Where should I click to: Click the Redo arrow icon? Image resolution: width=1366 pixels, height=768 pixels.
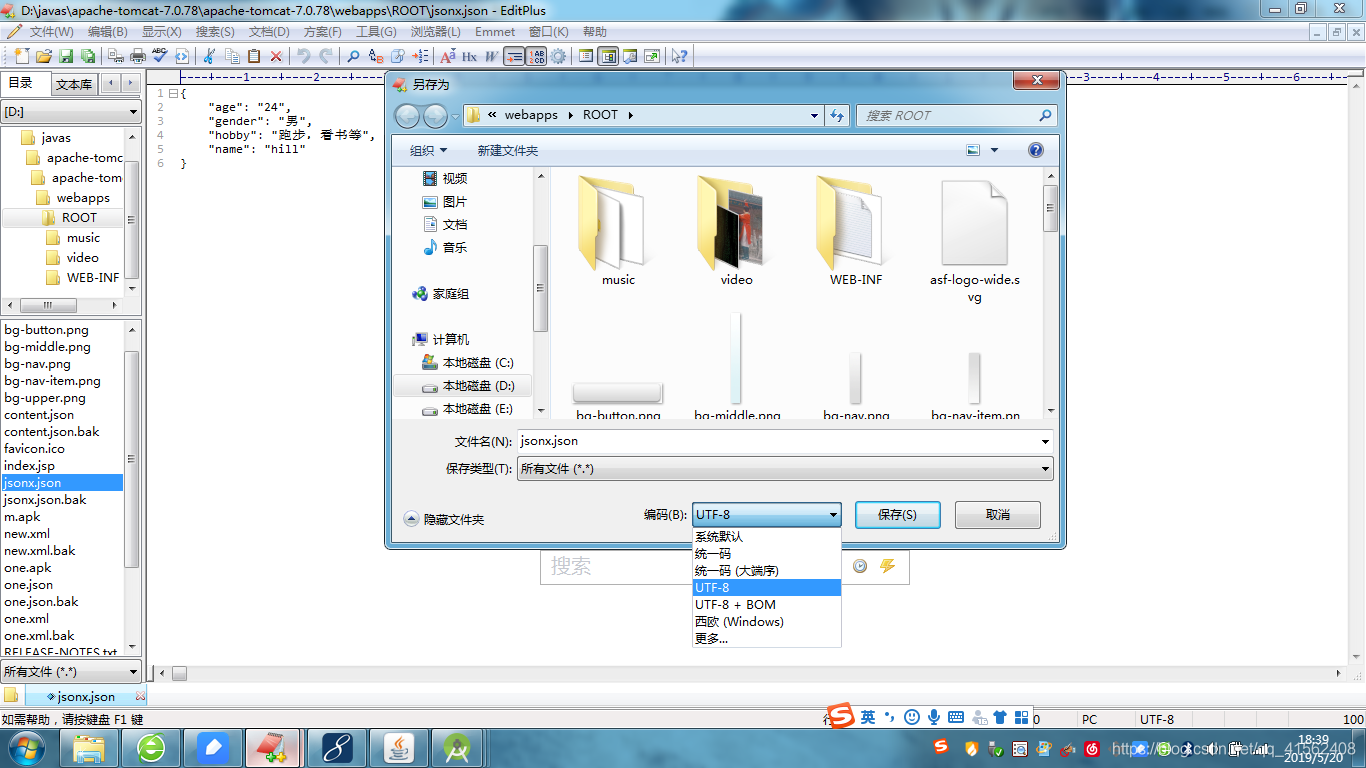(326, 56)
